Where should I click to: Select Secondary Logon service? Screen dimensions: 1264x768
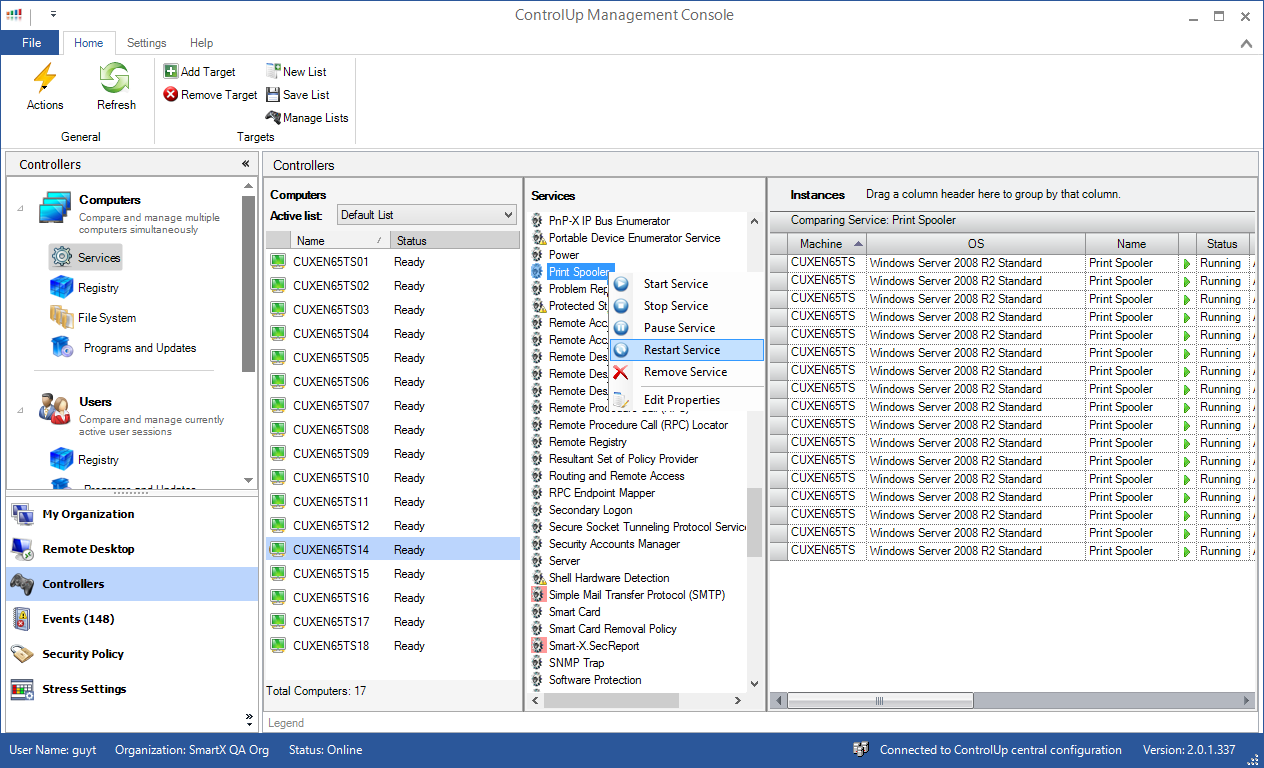591,510
